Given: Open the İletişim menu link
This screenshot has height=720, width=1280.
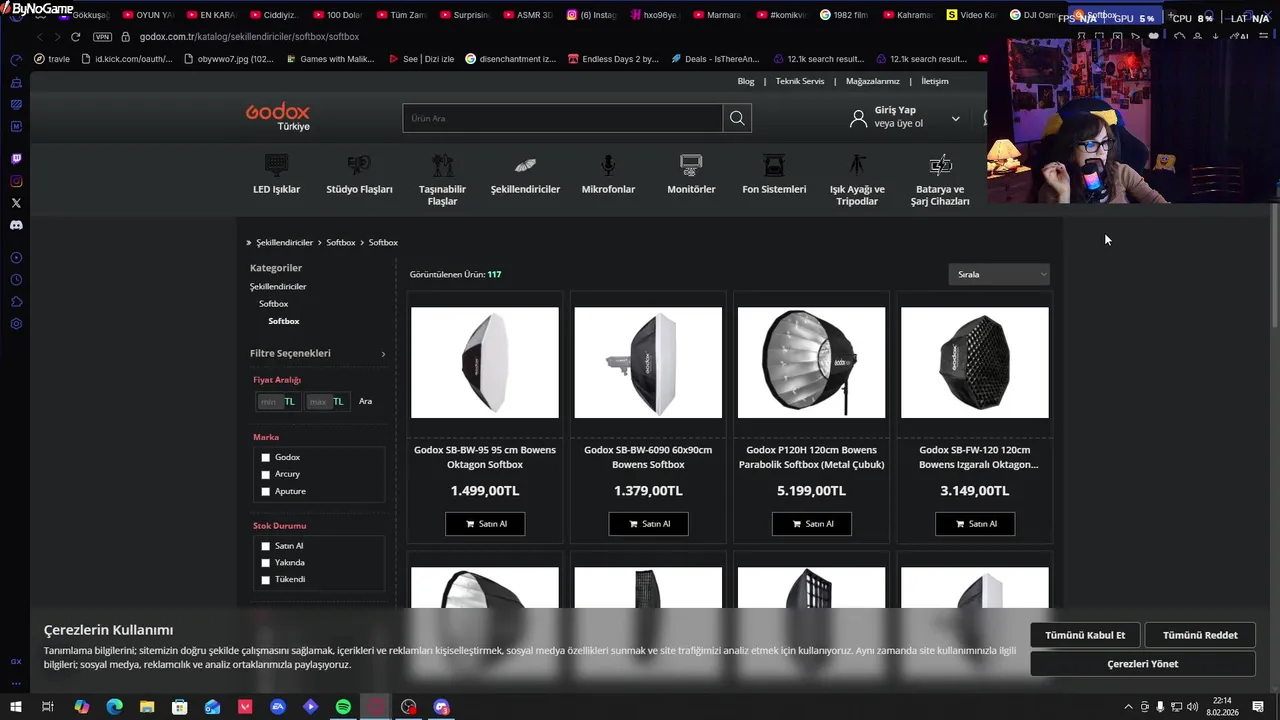Looking at the screenshot, I should tap(935, 81).
